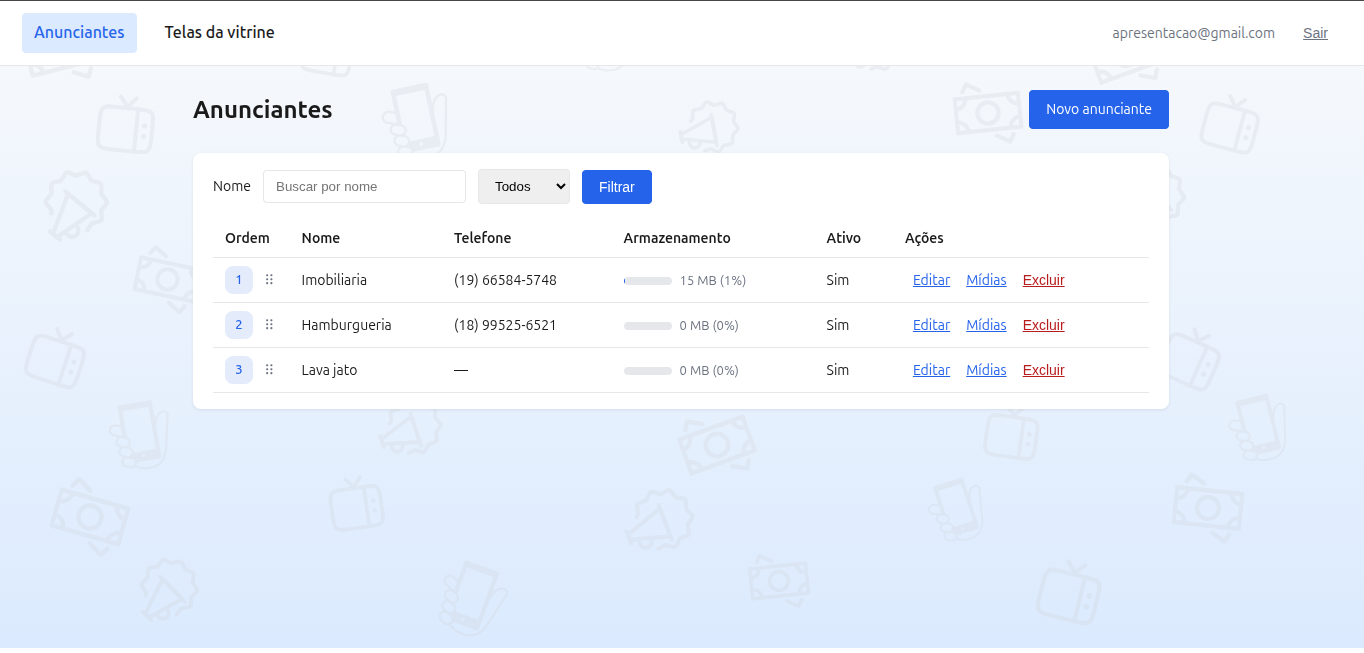Click order badge 1 for Imobiliaria

tap(238, 280)
